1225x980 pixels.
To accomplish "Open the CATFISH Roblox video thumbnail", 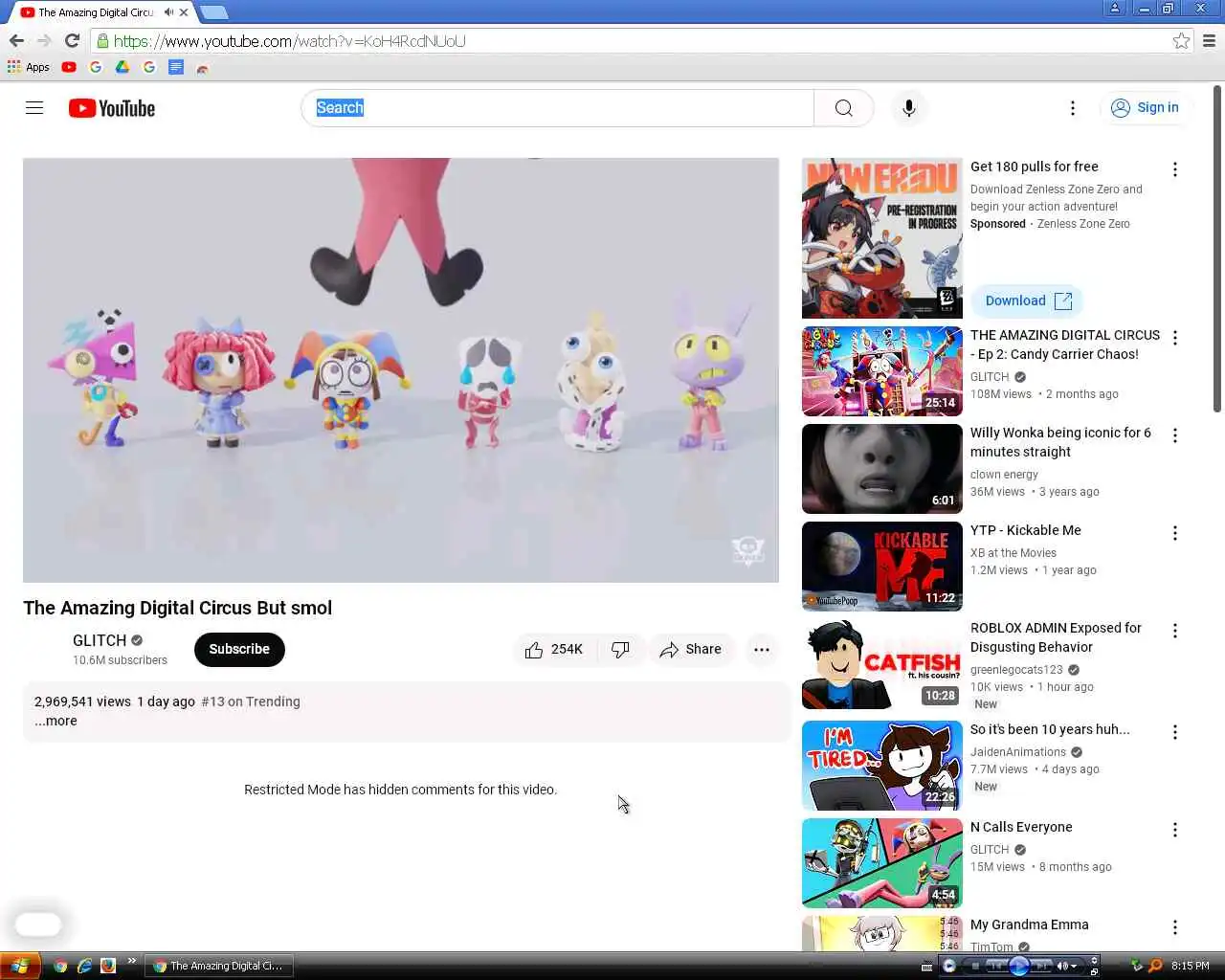I will click(882, 664).
